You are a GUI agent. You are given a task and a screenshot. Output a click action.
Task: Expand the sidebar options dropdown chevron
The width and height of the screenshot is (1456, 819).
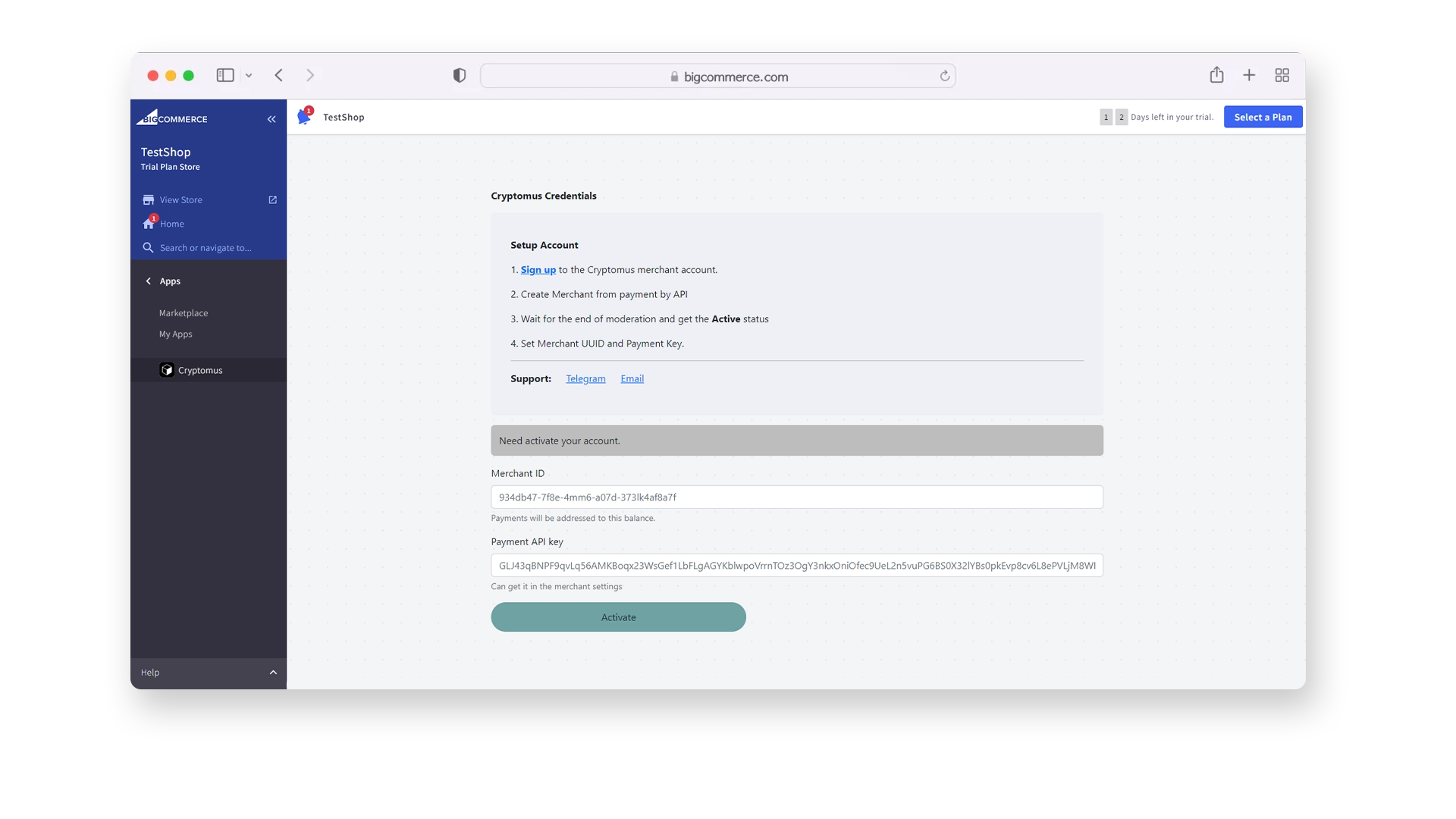249,76
